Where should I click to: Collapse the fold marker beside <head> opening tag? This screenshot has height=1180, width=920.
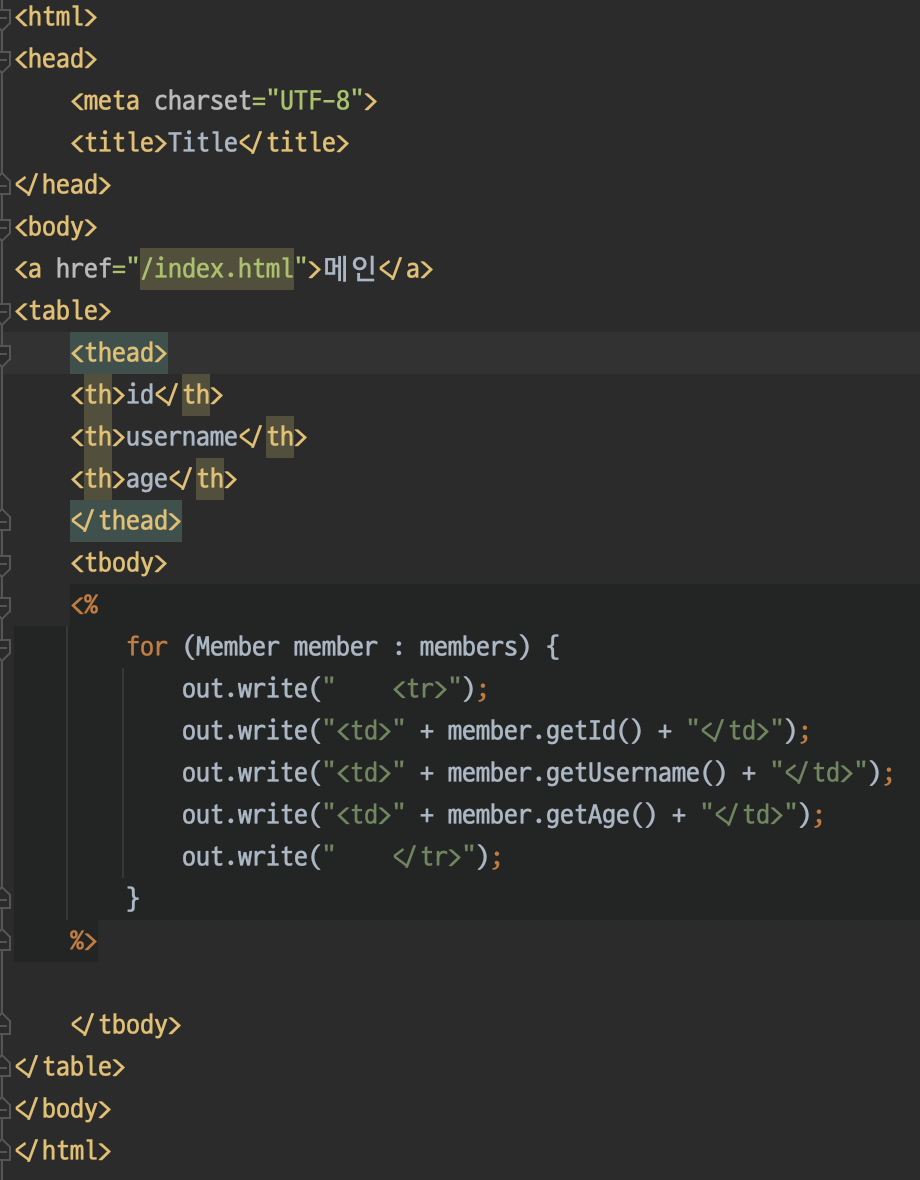(5, 59)
